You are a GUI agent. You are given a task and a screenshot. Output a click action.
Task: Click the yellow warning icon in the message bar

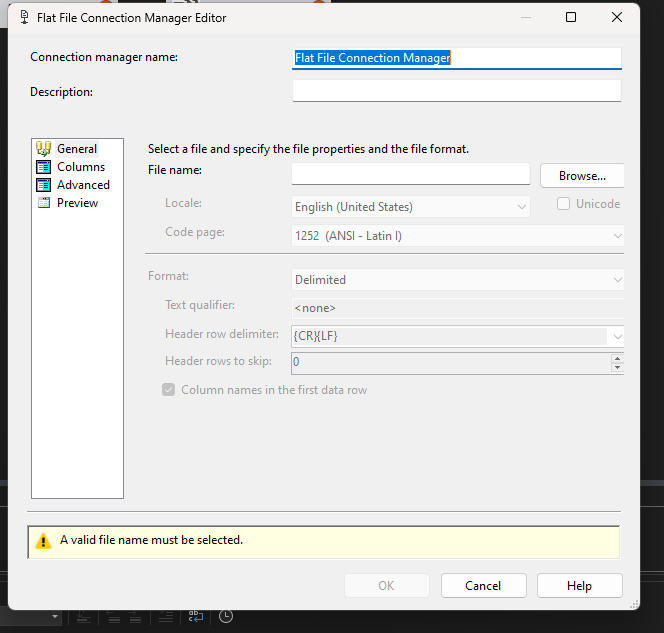tap(43, 541)
